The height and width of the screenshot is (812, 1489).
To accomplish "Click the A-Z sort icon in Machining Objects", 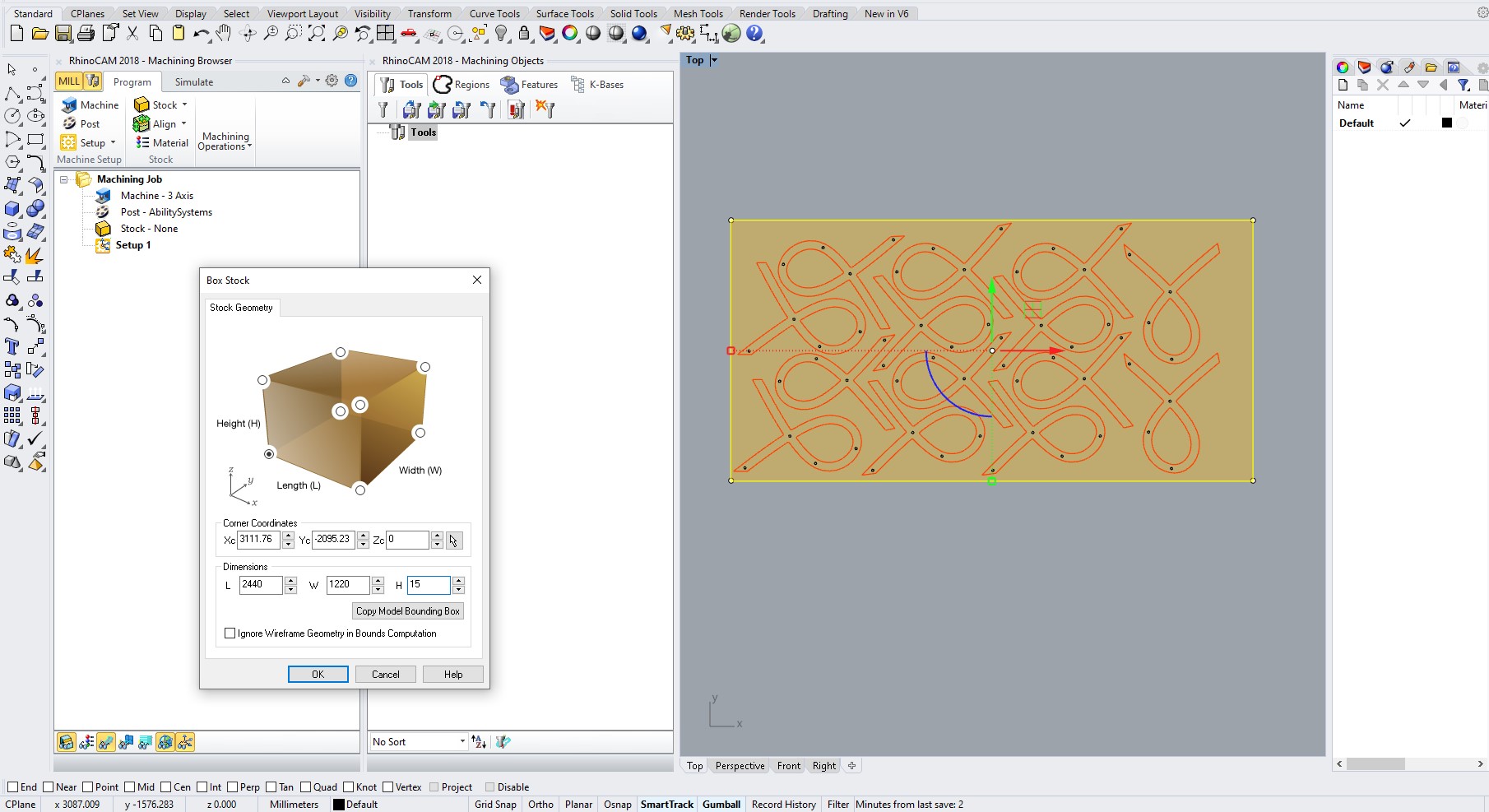I will (x=479, y=742).
